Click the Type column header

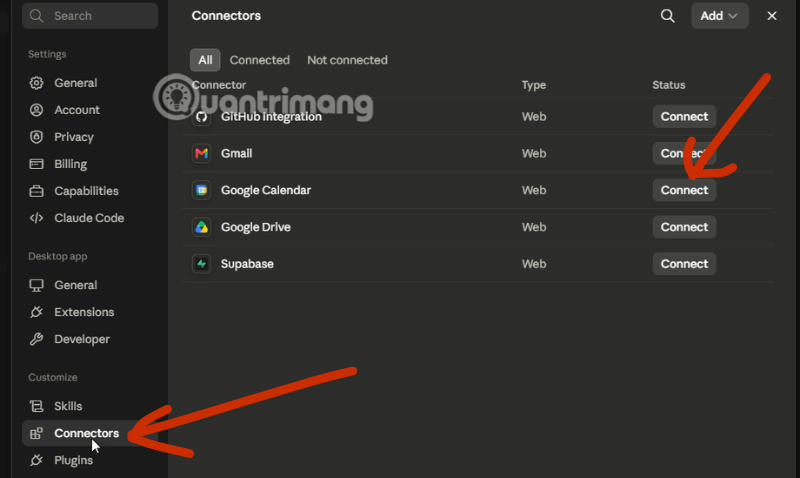tap(534, 85)
